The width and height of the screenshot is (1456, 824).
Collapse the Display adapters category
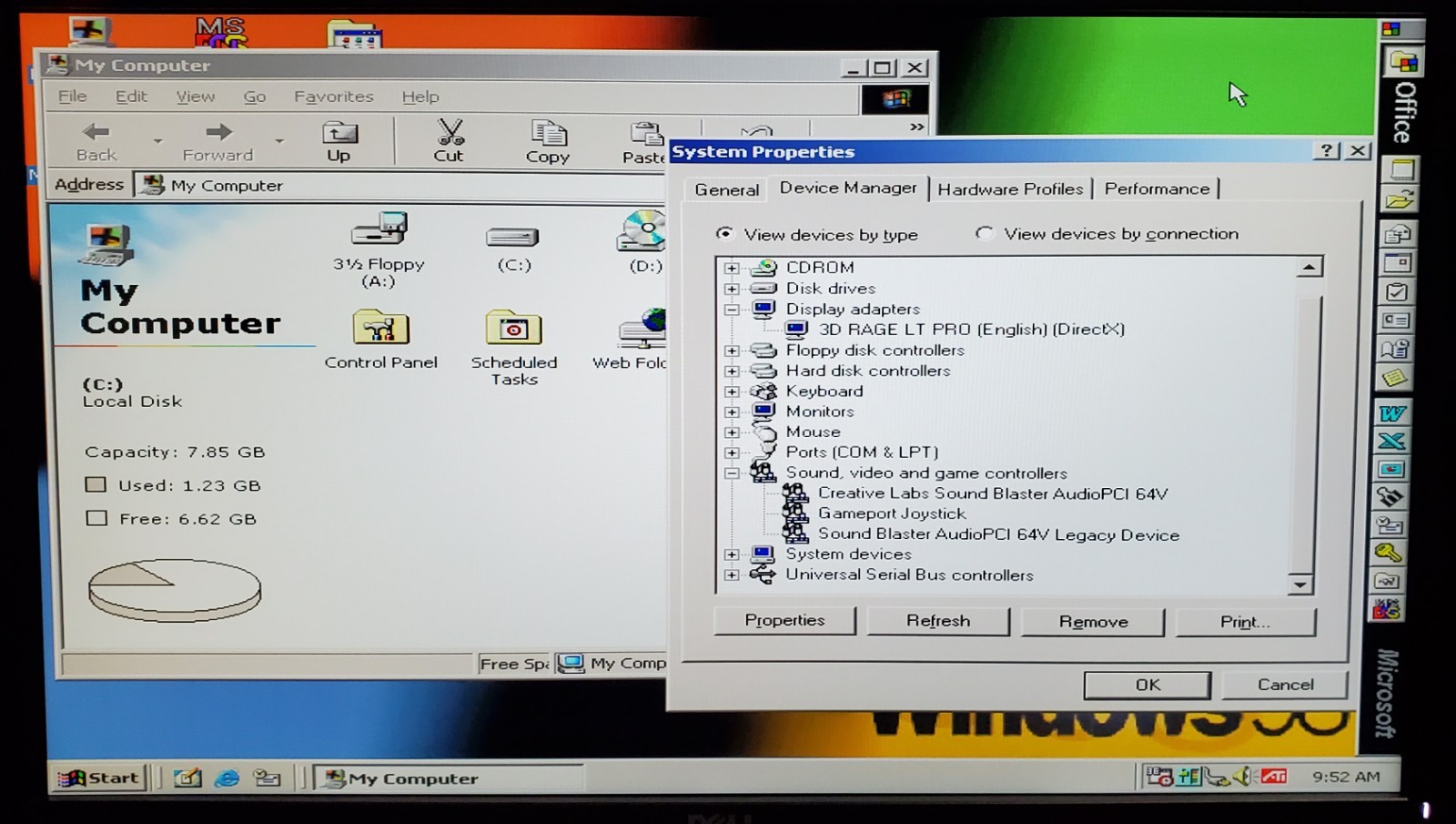pos(732,310)
